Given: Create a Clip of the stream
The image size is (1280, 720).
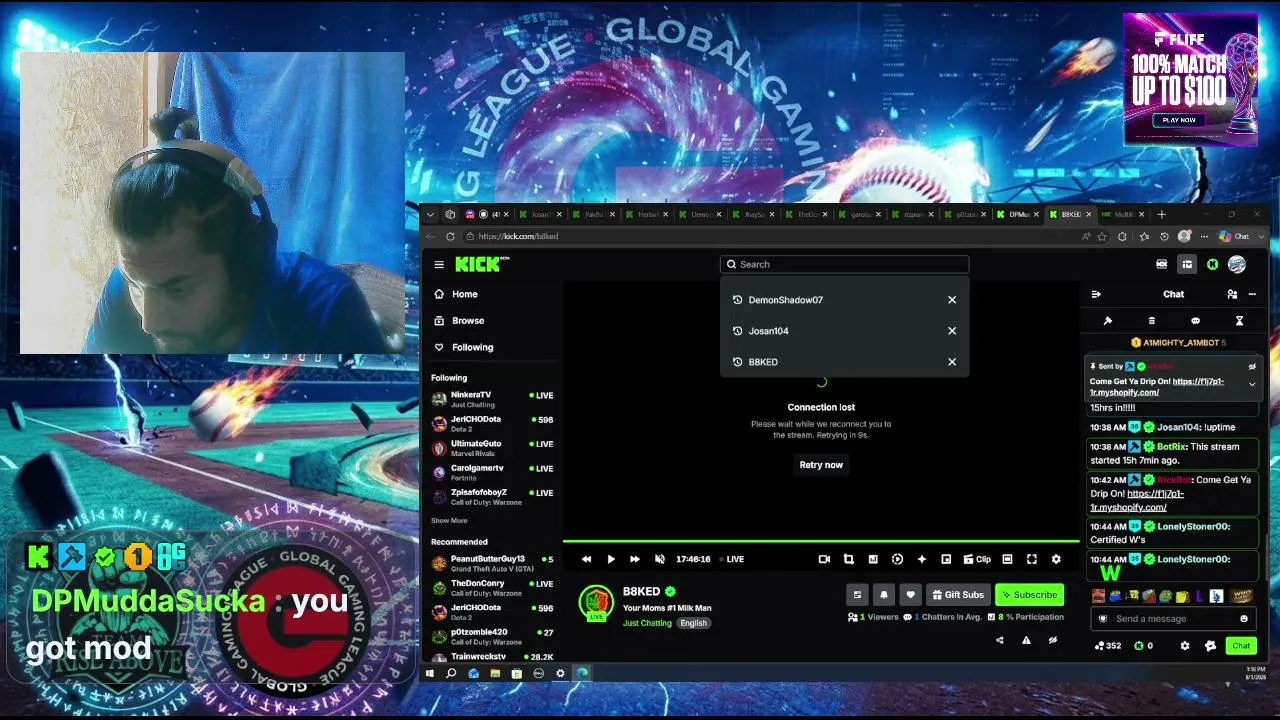Looking at the screenshot, I should (977, 559).
